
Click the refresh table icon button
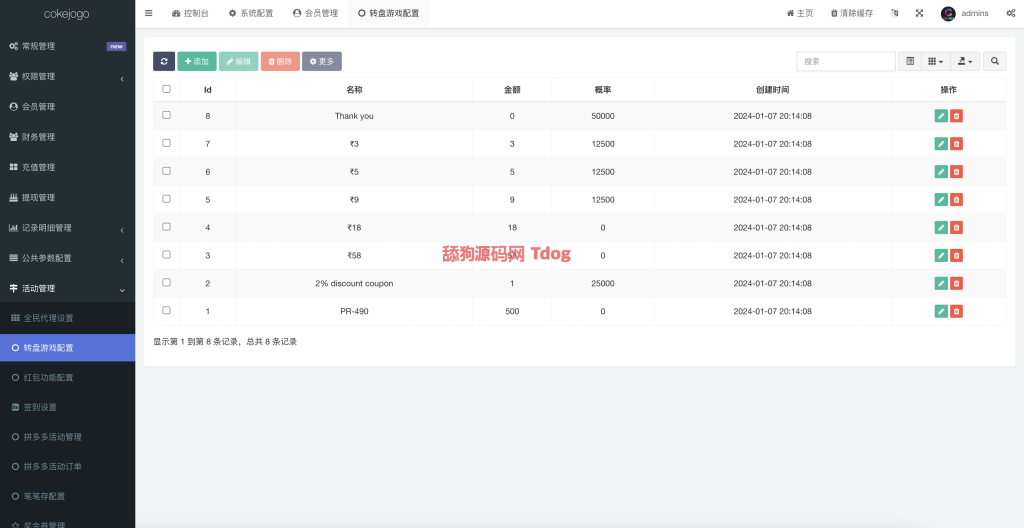pyautogui.click(x=164, y=62)
